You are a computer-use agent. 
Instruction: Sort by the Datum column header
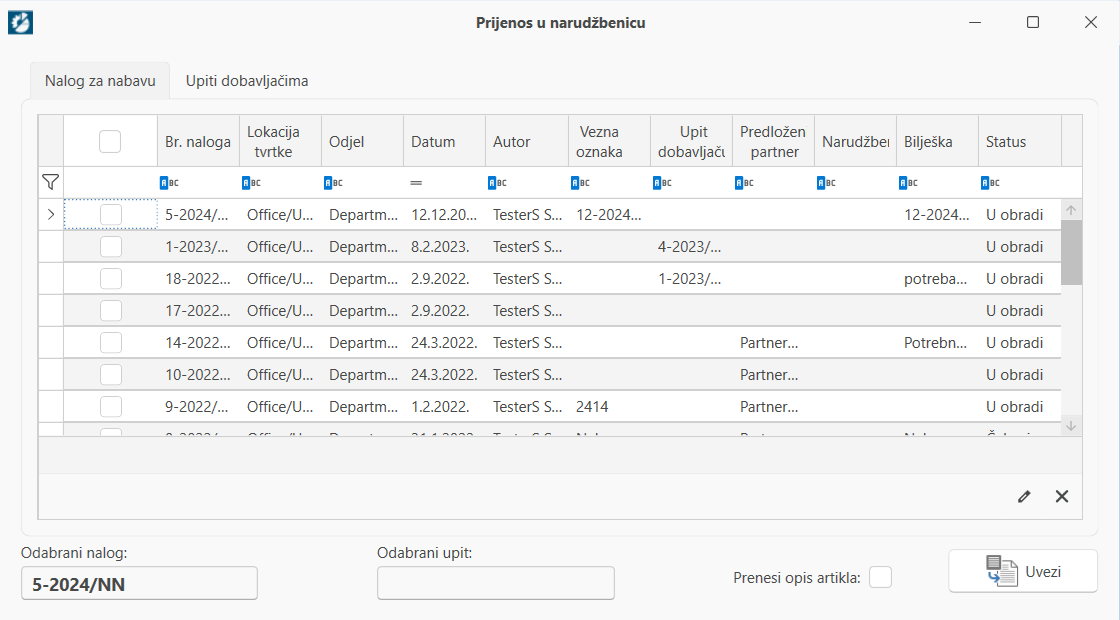444,141
